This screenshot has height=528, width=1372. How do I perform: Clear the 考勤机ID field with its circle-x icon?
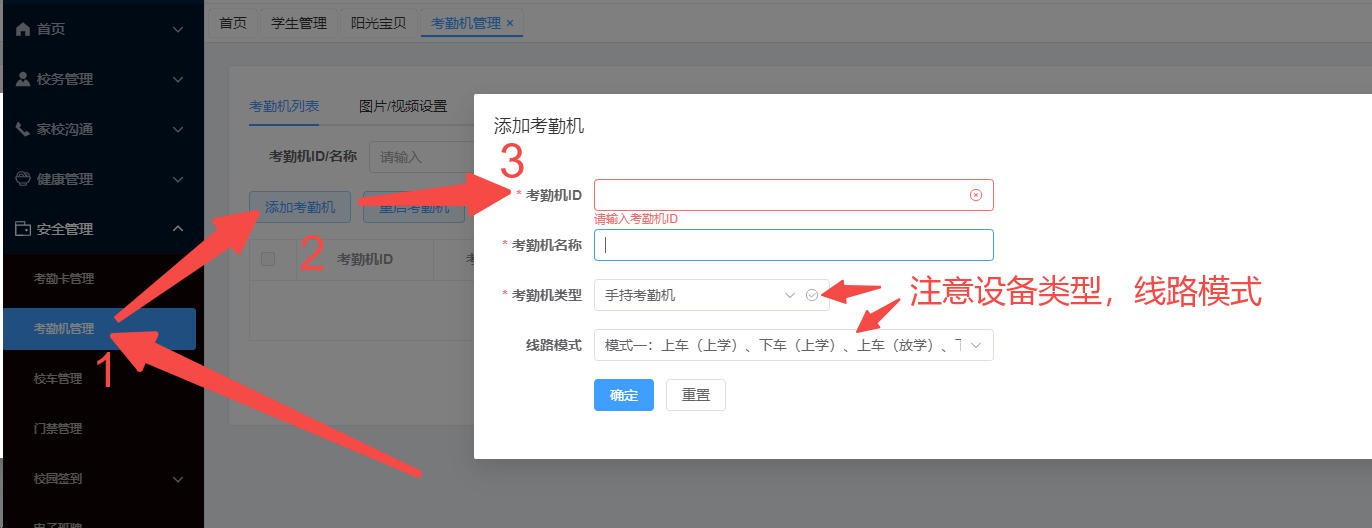pos(976,195)
